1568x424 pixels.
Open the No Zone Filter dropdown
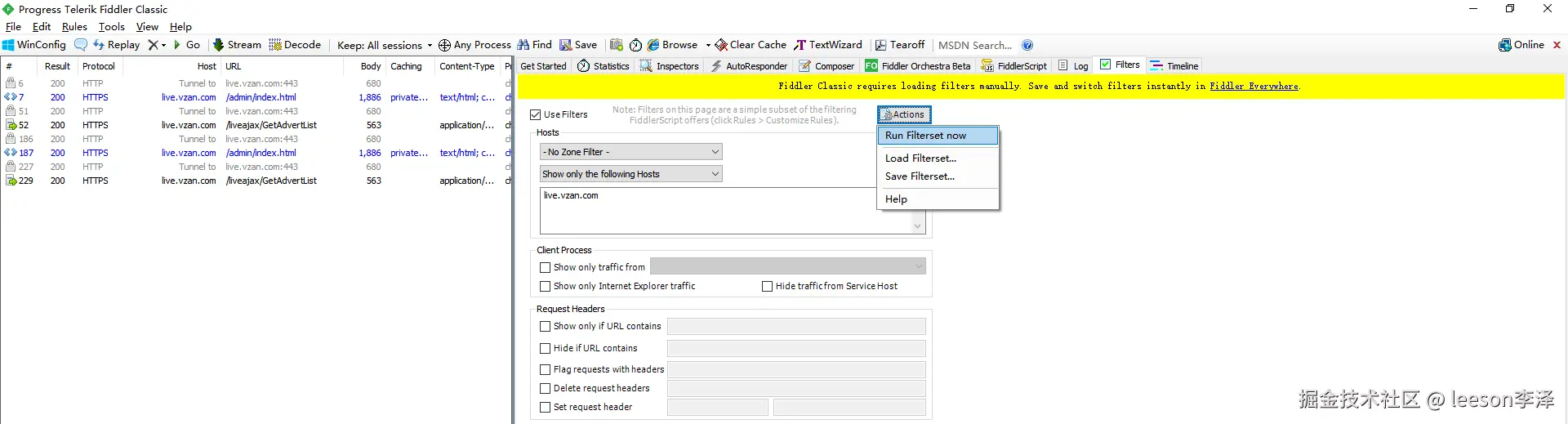coord(631,152)
